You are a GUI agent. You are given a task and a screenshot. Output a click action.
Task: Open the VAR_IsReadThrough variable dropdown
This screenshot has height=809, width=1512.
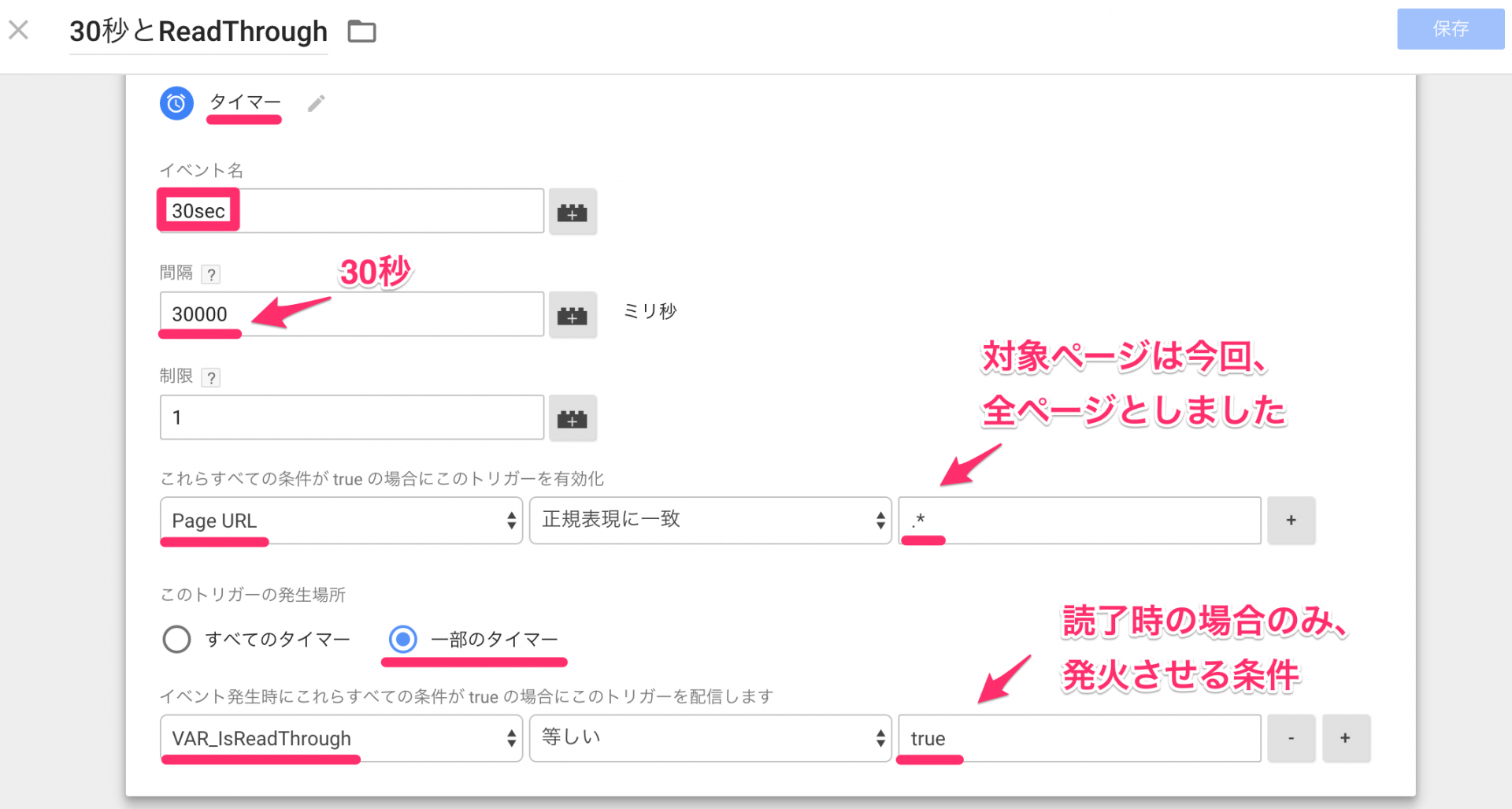point(341,738)
